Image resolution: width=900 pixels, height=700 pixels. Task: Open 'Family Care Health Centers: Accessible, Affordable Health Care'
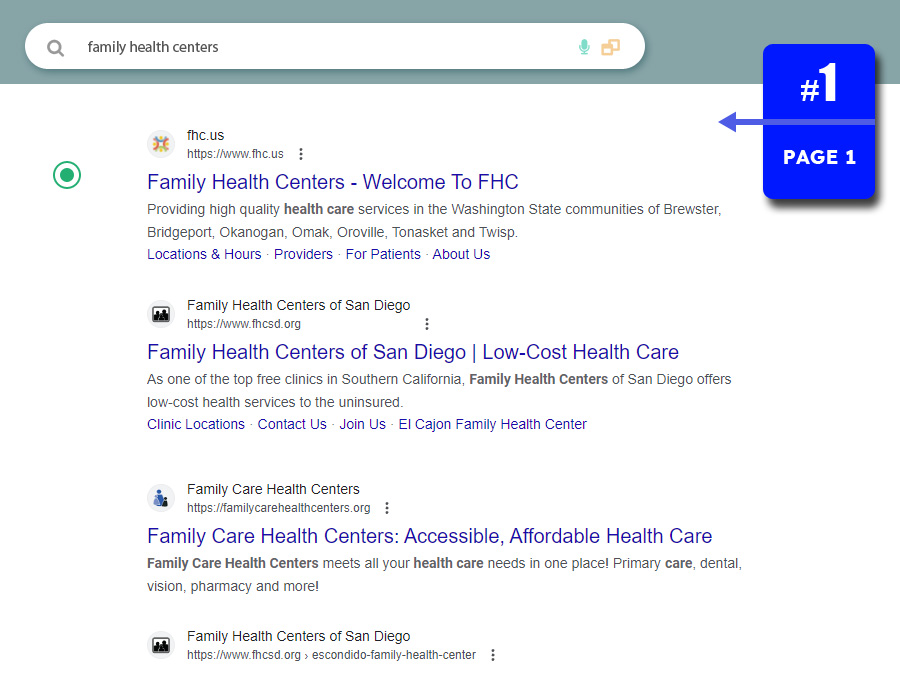click(x=429, y=536)
